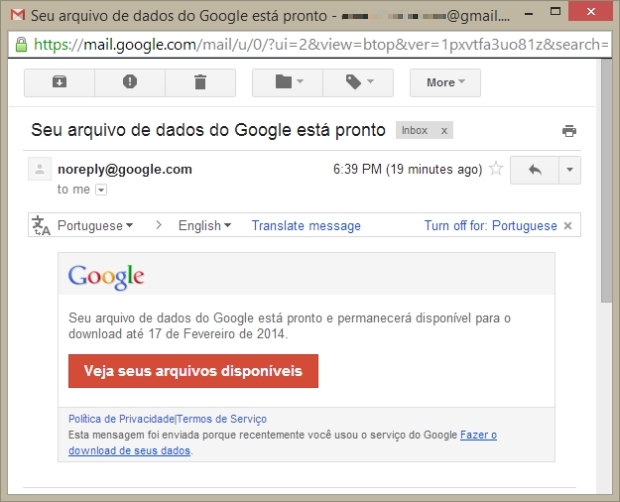Dismiss the translation bar

coord(568,226)
